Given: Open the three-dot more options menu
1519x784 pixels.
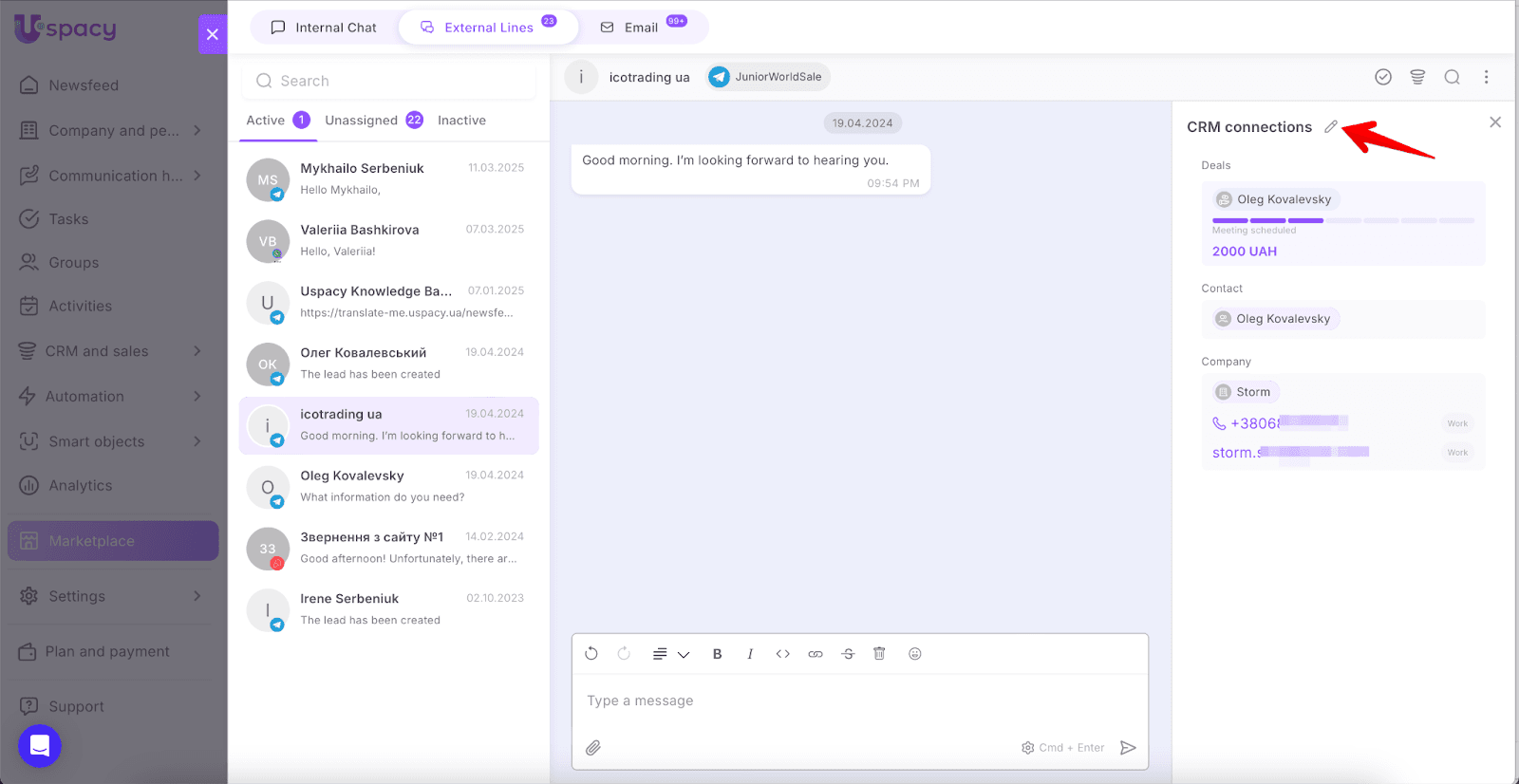Looking at the screenshot, I should coord(1486,77).
